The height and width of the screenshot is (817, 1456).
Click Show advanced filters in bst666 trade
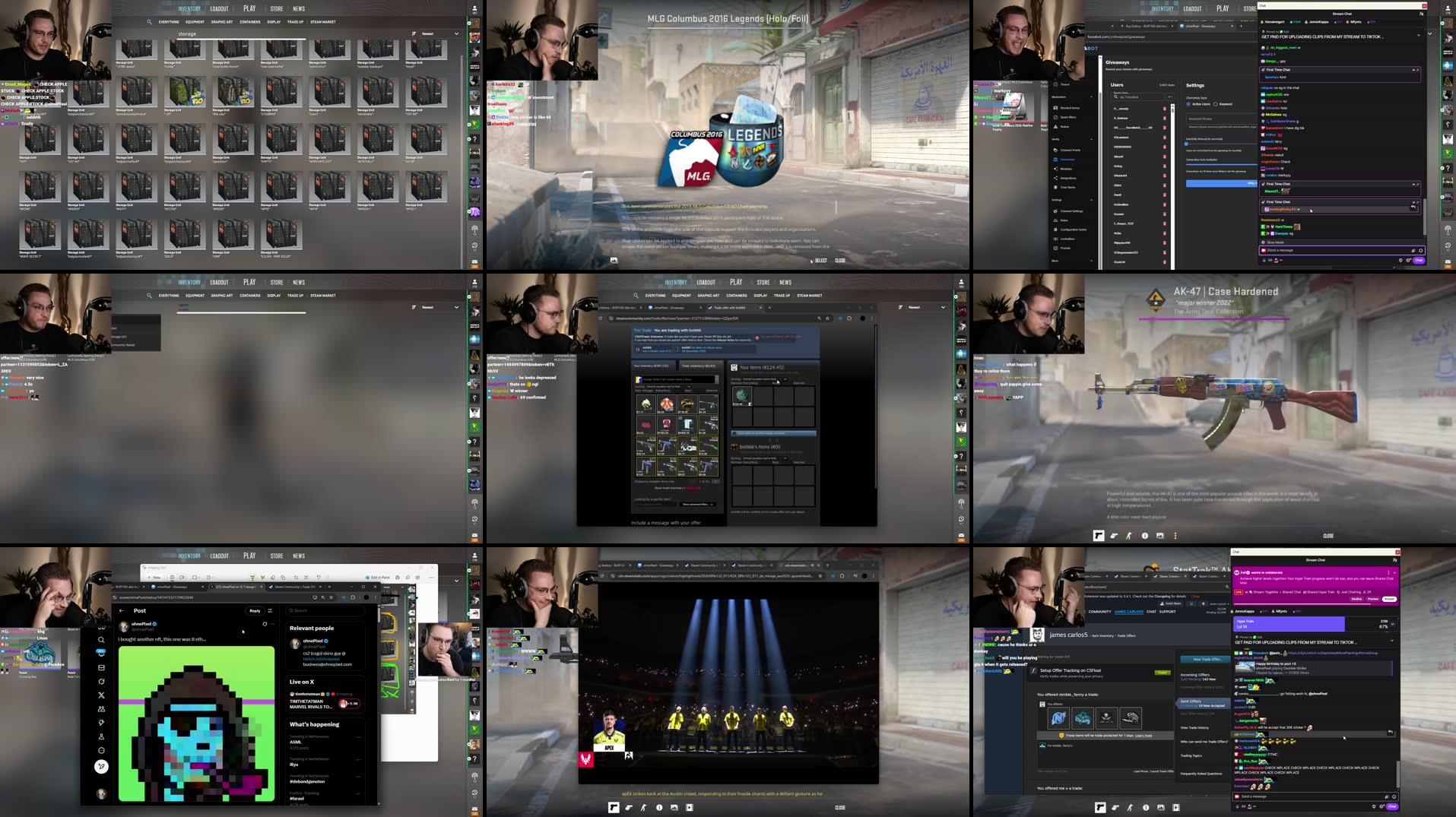[697, 504]
